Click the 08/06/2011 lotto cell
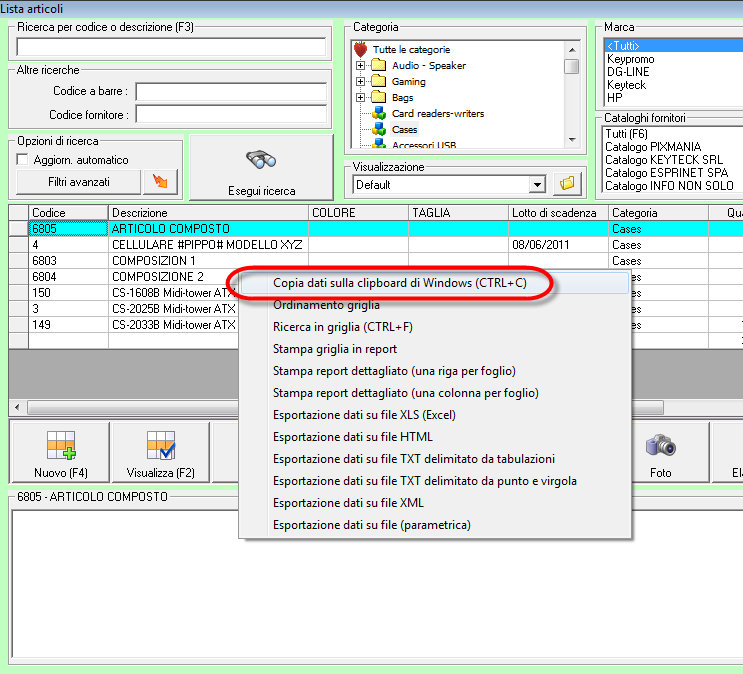Viewport: 743px width, 674px height. click(558, 245)
